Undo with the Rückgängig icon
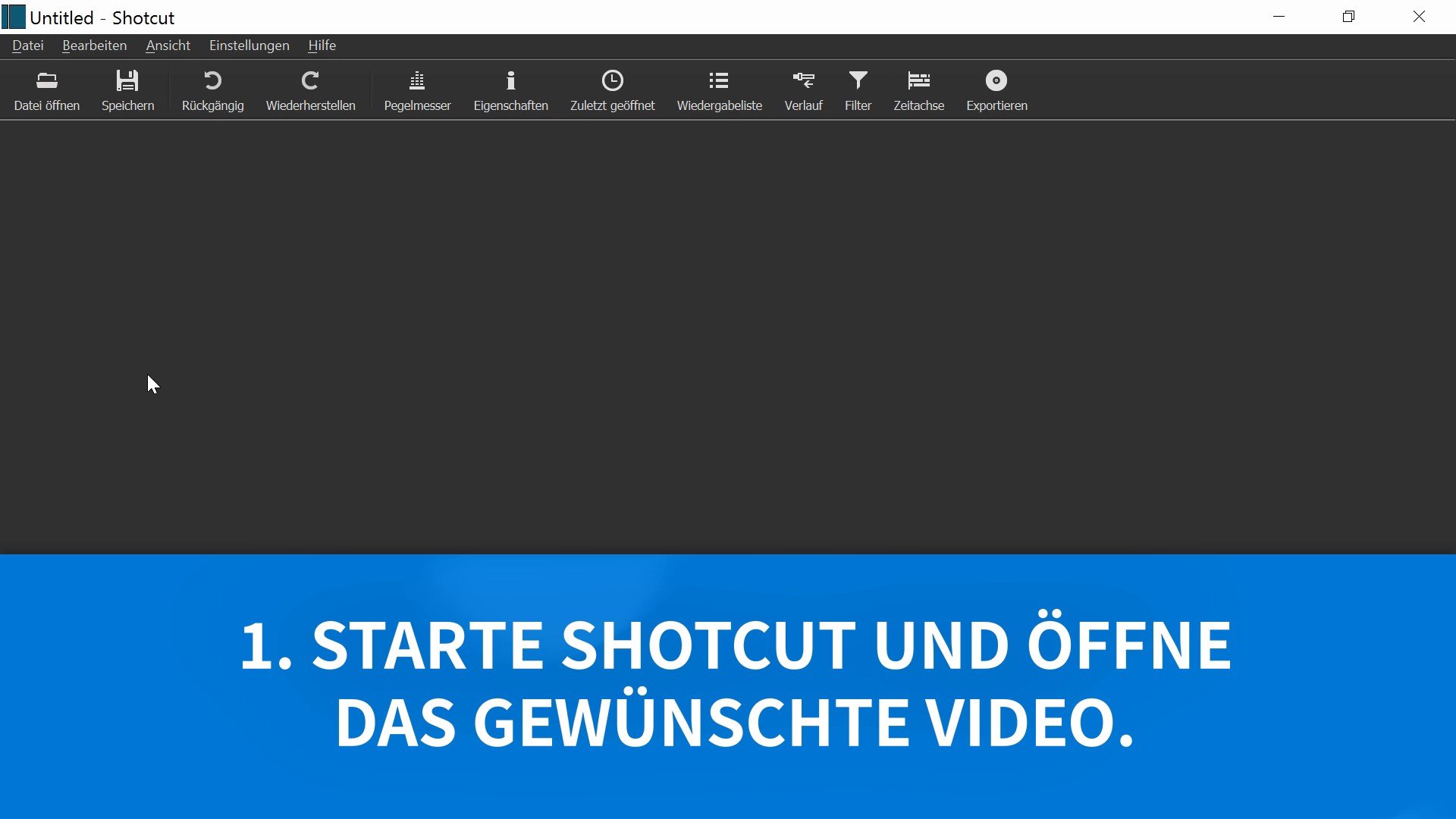Viewport: 1456px width, 819px height. click(212, 90)
